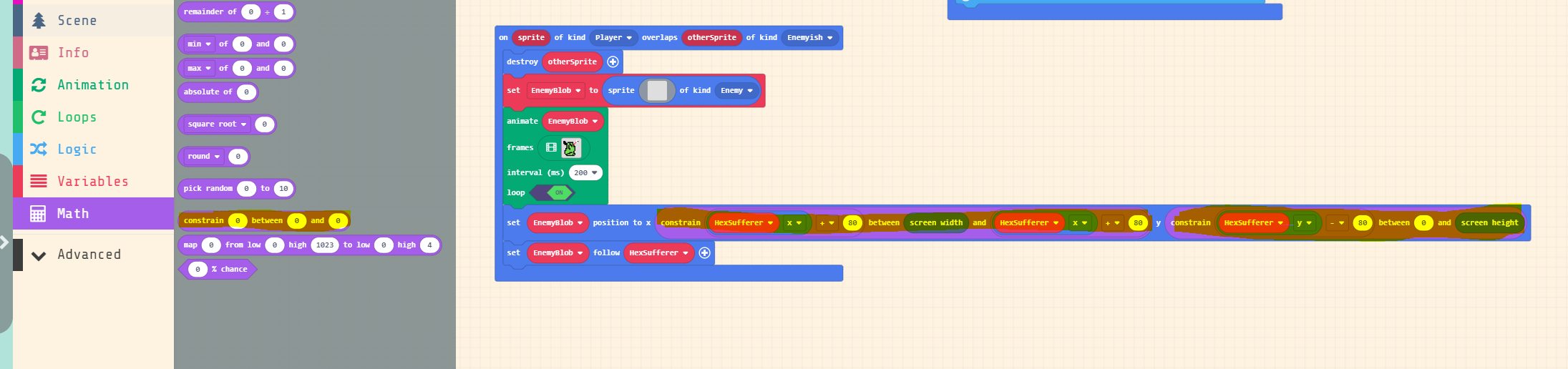Open the animation frames film editor icon

[x=551, y=147]
